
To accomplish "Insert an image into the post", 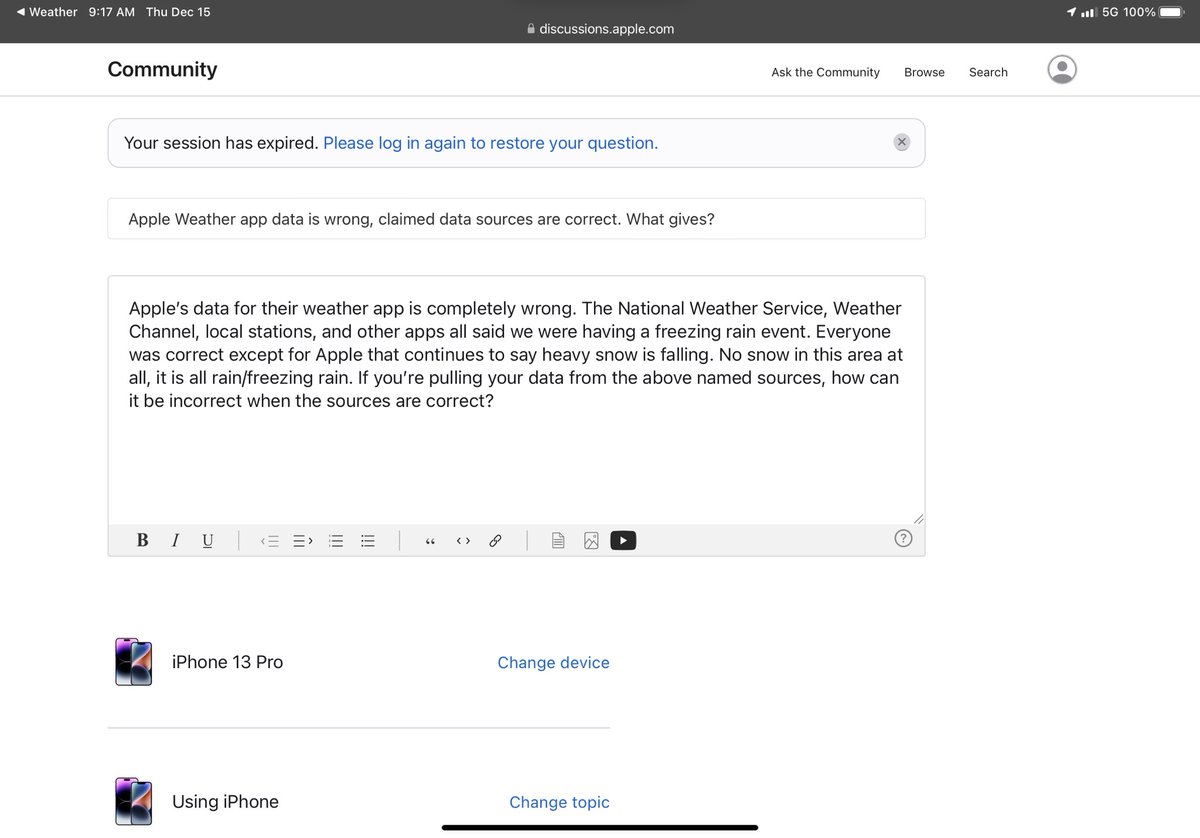I will [x=591, y=541].
